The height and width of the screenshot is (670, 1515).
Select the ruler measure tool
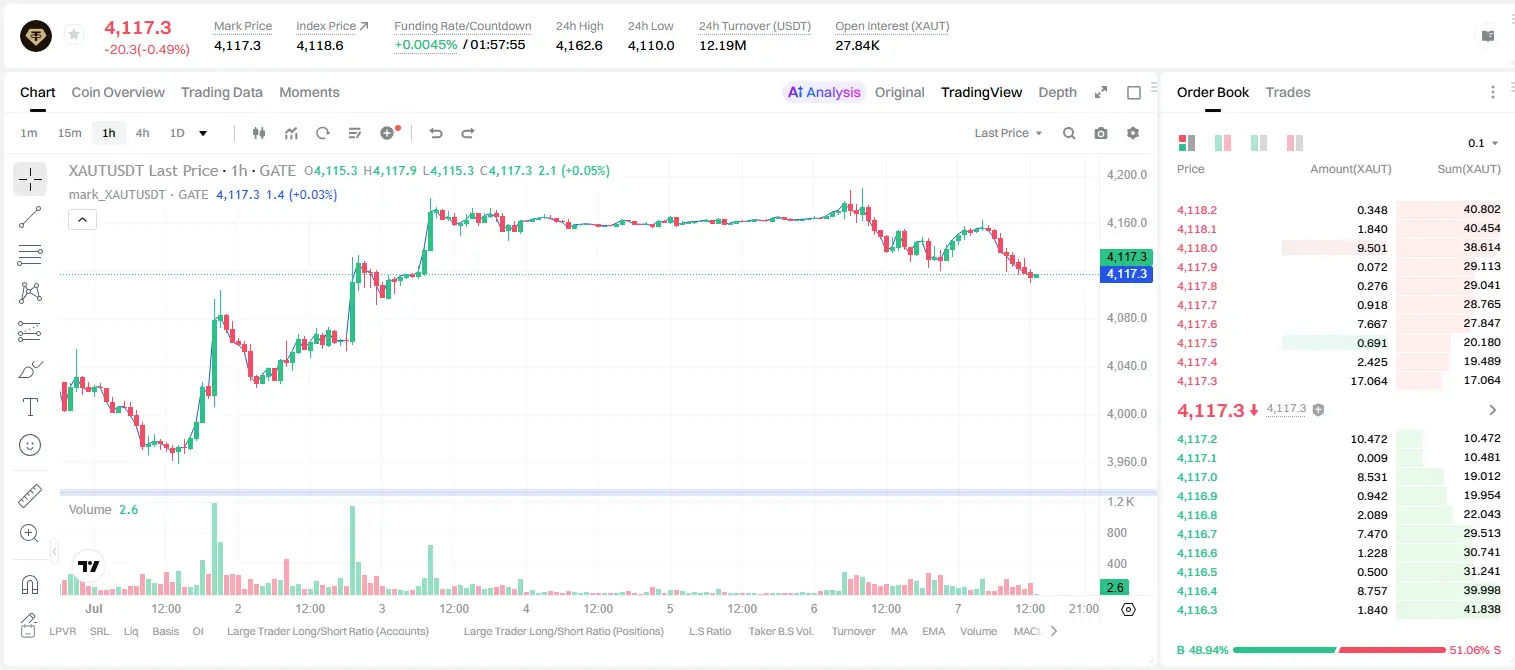30,496
